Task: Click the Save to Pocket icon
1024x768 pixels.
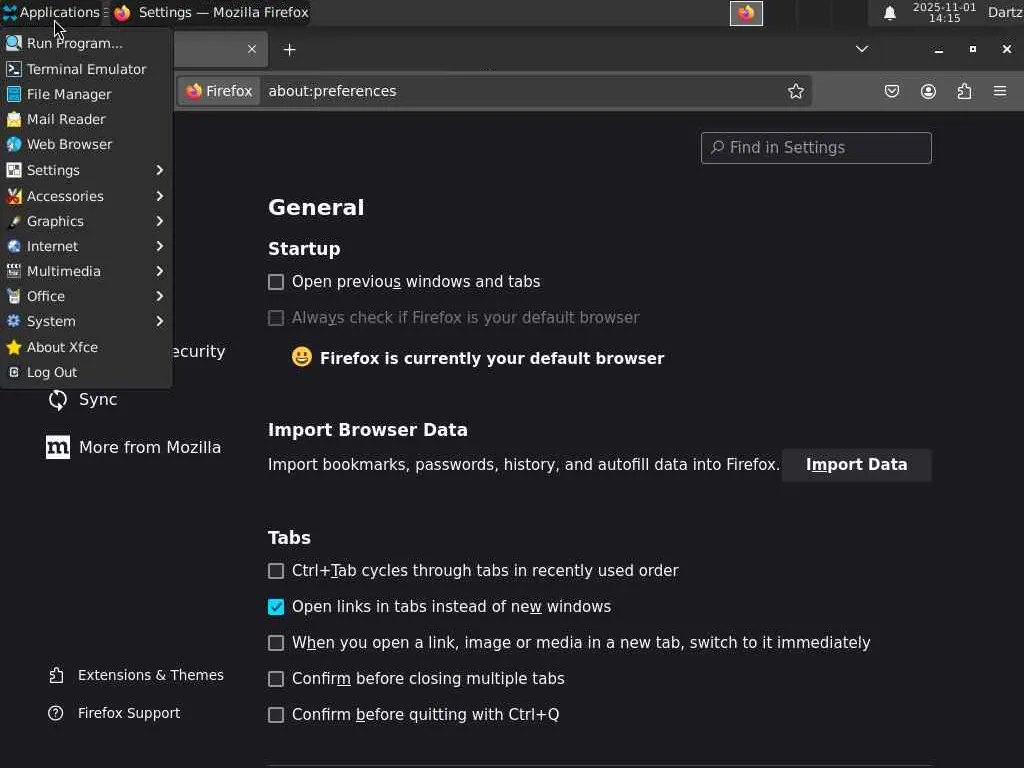Action: click(892, 91)
